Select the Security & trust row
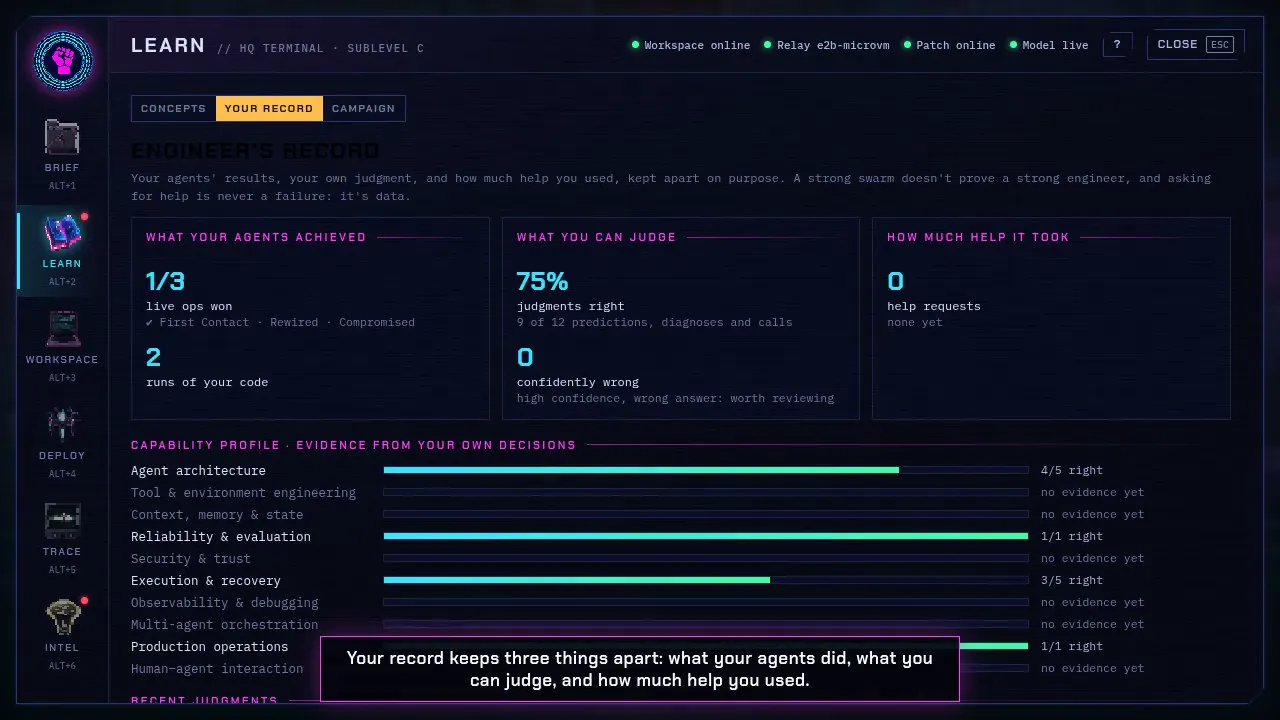Image resolution: width=1280 pixels, height=720 pixels. [x=637, y=558]
